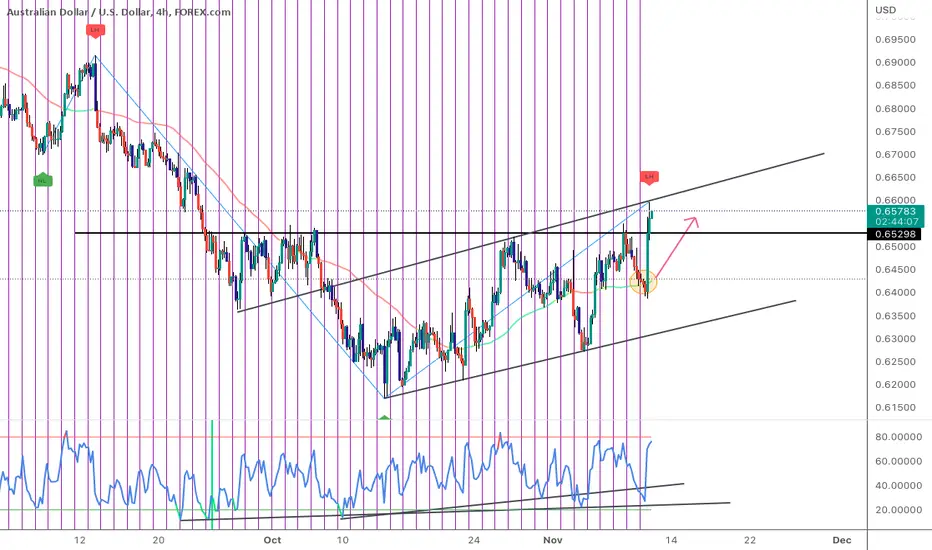Click the candle countdown 02:44:07
The width and height of the screenshot is (932, 550).
coord(896,222)
